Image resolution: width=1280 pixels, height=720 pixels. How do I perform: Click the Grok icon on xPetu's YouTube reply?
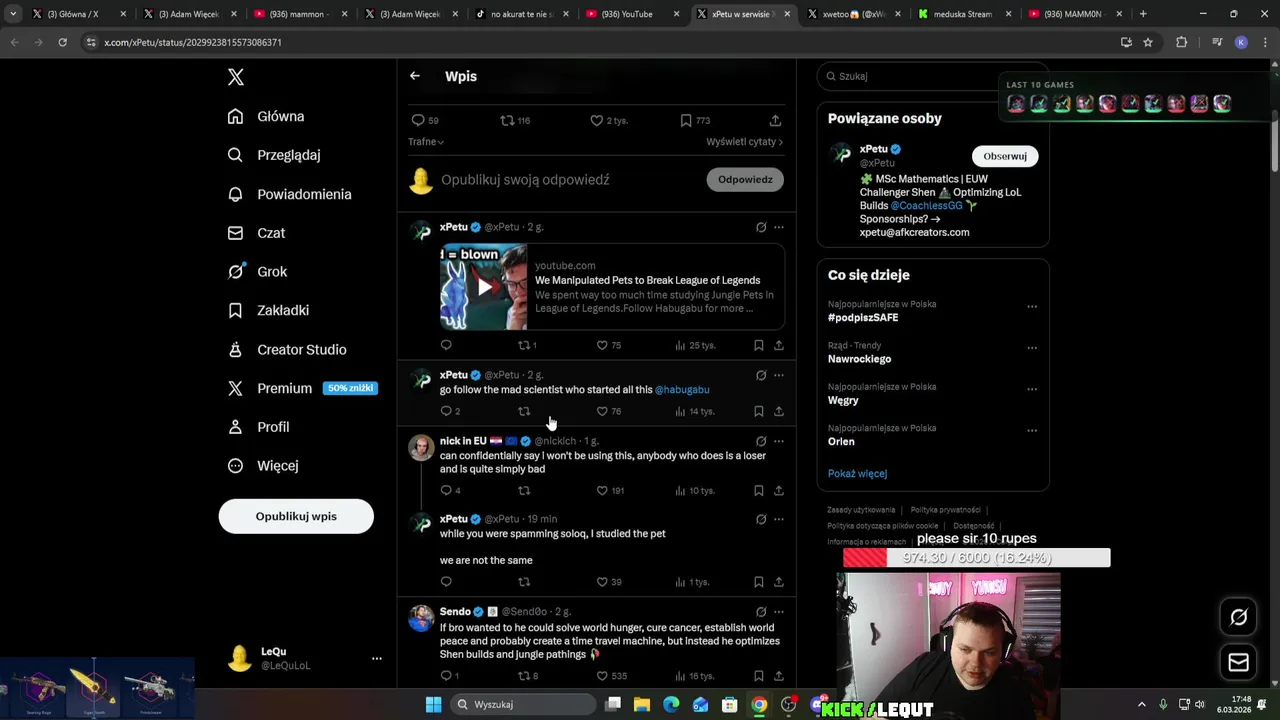[x=761, y=227]
